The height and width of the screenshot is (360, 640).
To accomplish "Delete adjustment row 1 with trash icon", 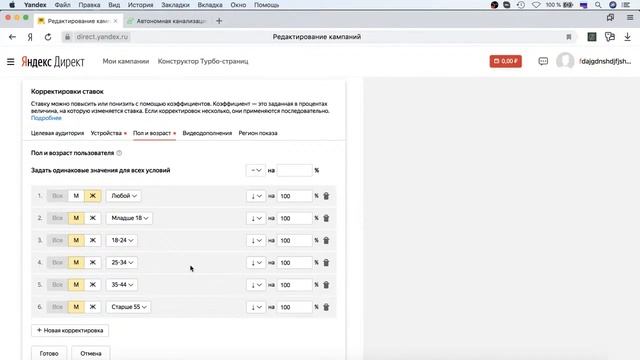I will point(326,196).
